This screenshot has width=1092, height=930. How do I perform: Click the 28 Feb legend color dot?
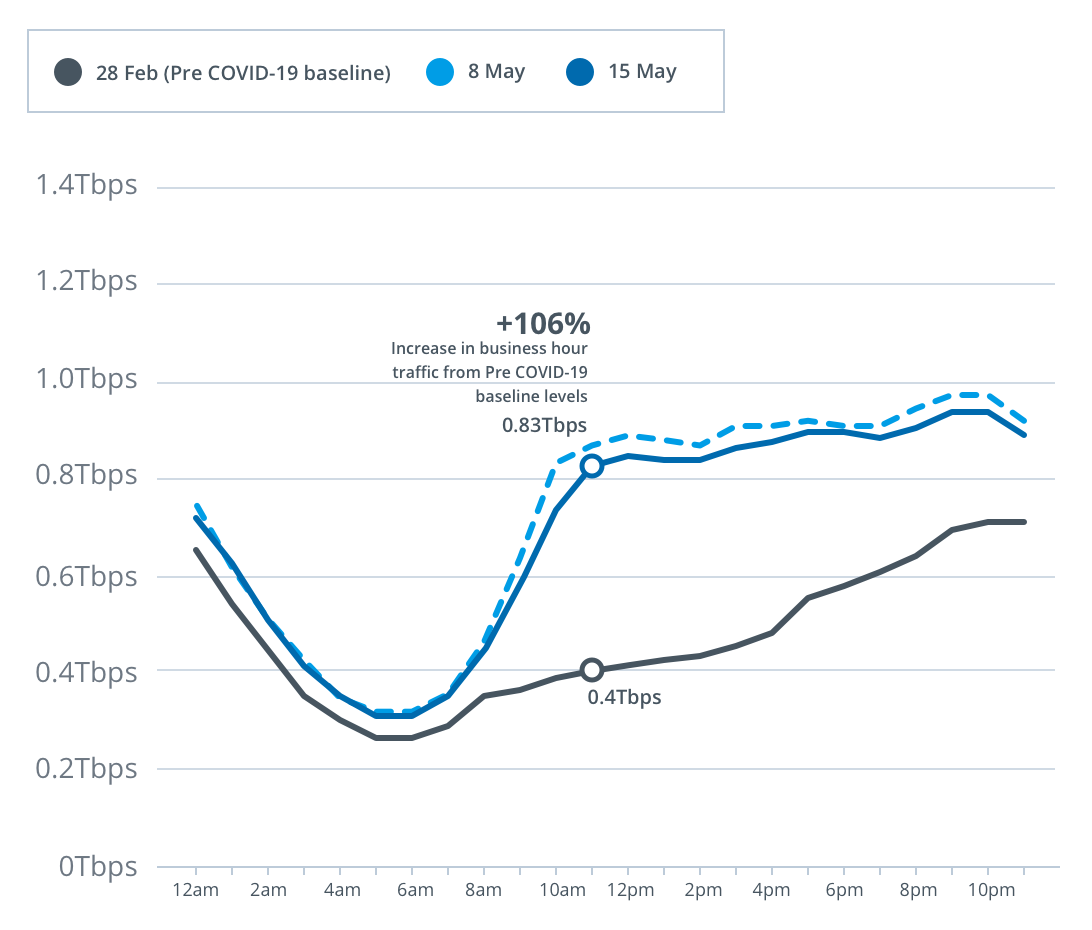(x=68, y=73)
